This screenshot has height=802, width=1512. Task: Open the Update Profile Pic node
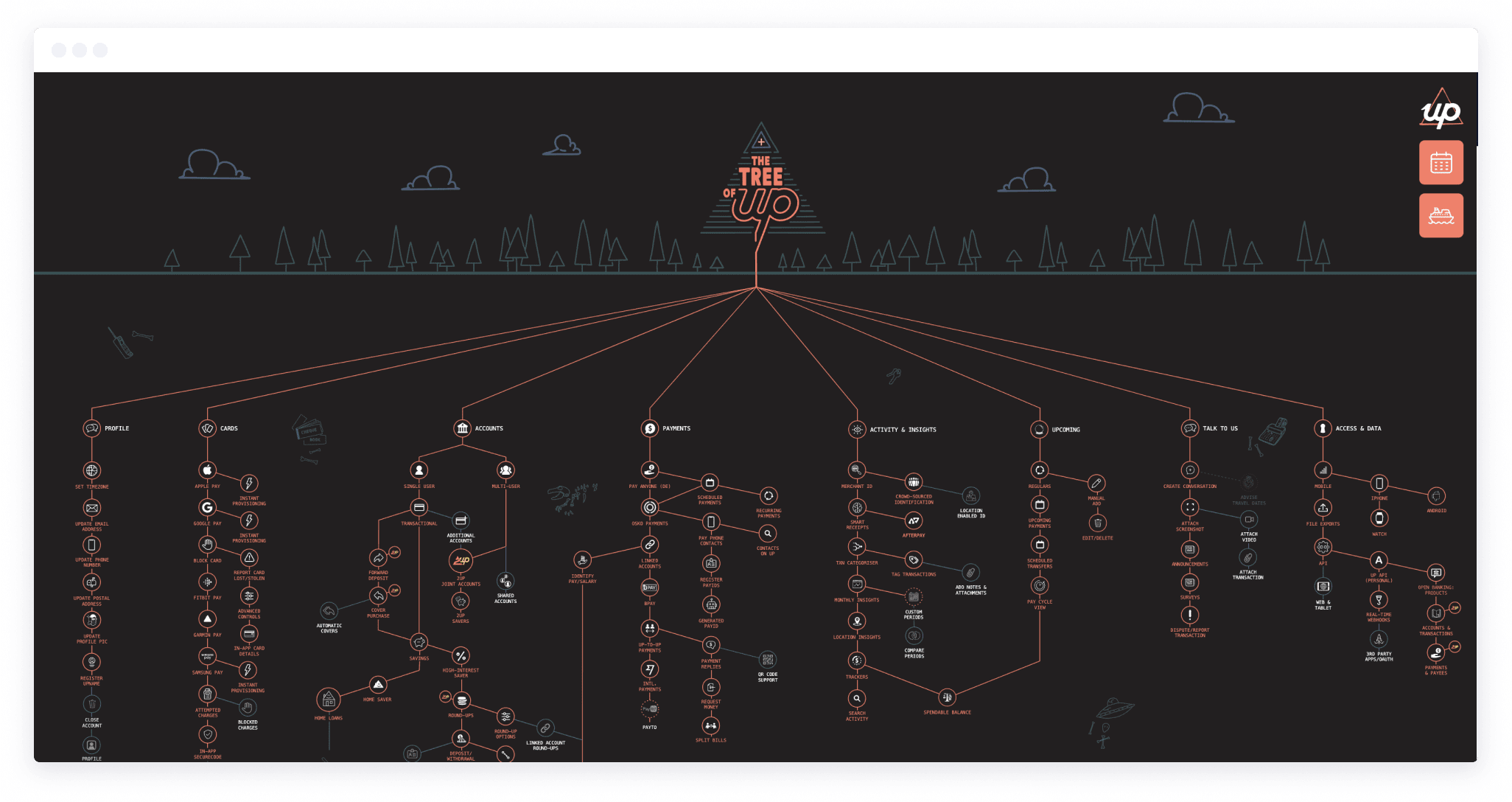click(91, 620)
